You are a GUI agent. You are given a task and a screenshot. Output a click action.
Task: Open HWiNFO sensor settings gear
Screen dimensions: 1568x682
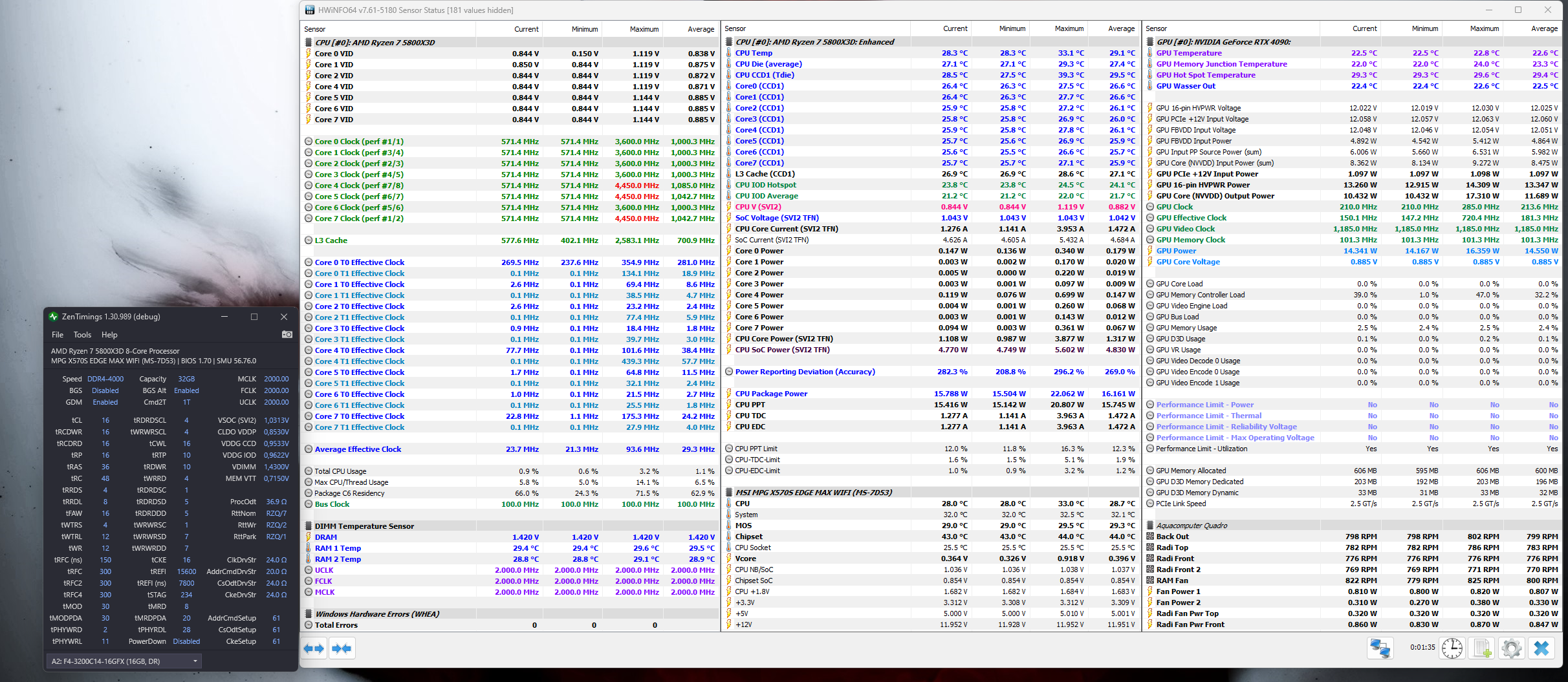click(1512, 648)
